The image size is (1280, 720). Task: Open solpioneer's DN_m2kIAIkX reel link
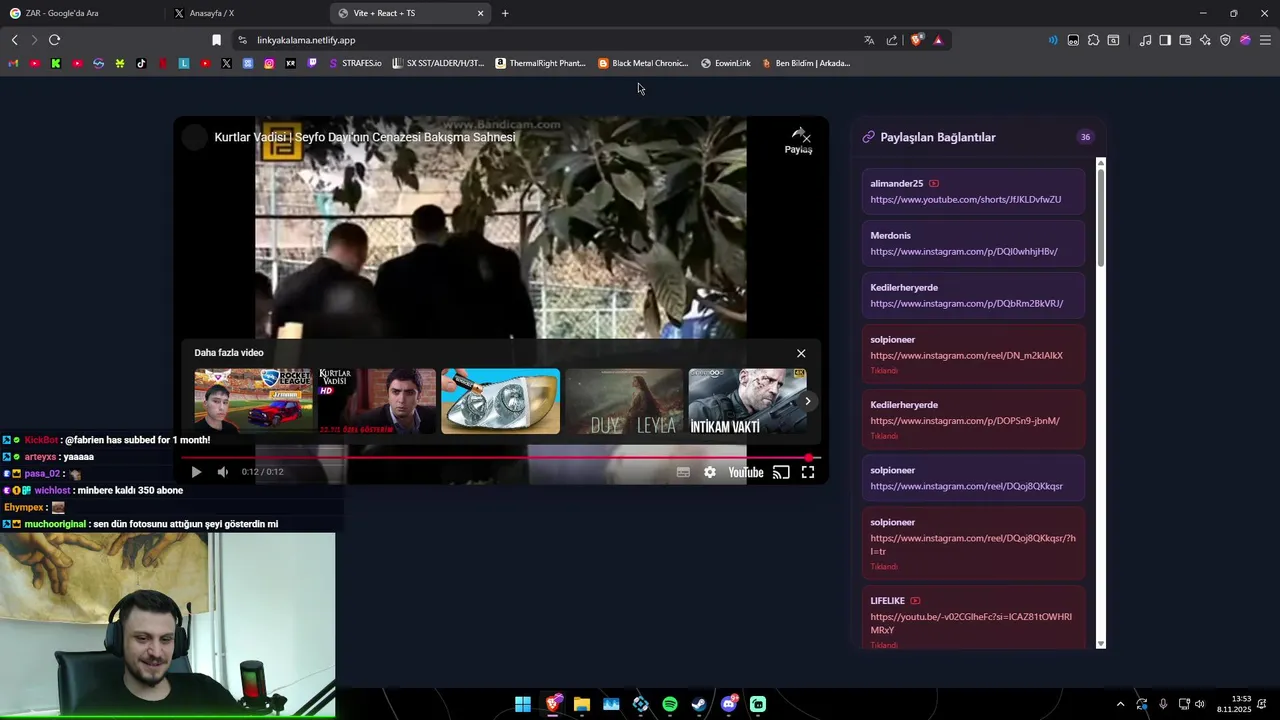[967, 355]
